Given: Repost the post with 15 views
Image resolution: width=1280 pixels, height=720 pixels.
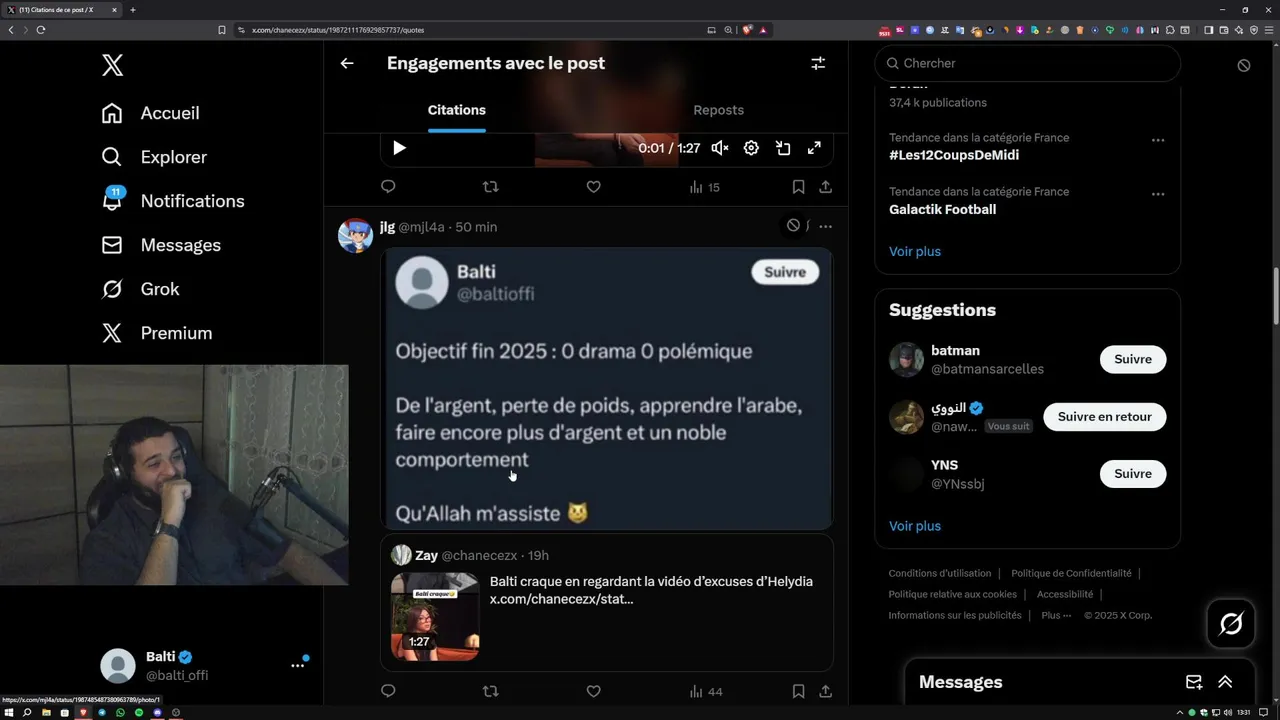Looking at the screenshot, I should tap(491, 187).
